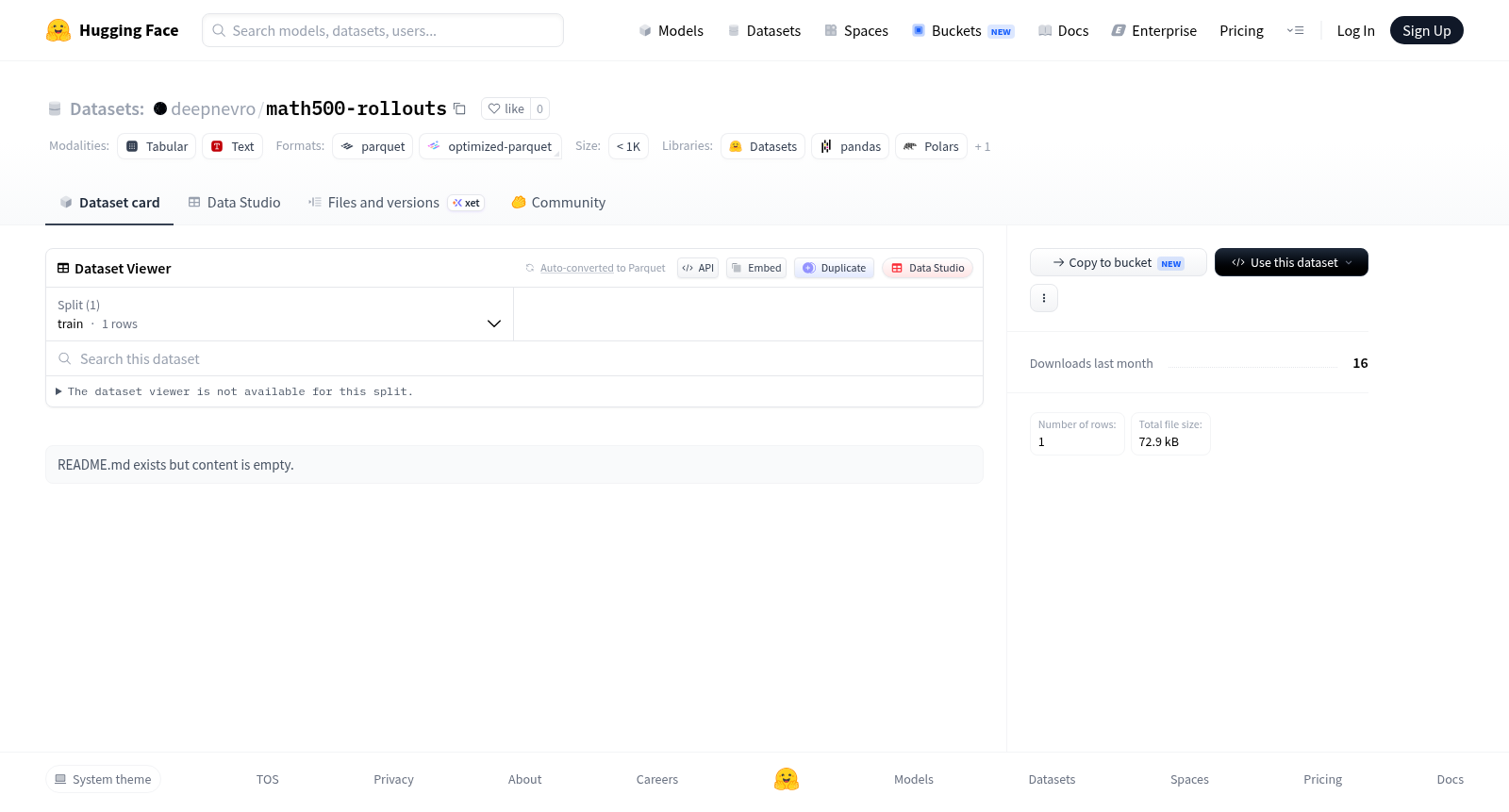Toggle the System theme switcher
The height and width of the screenshot is (812, 1509).
(103, 779)
